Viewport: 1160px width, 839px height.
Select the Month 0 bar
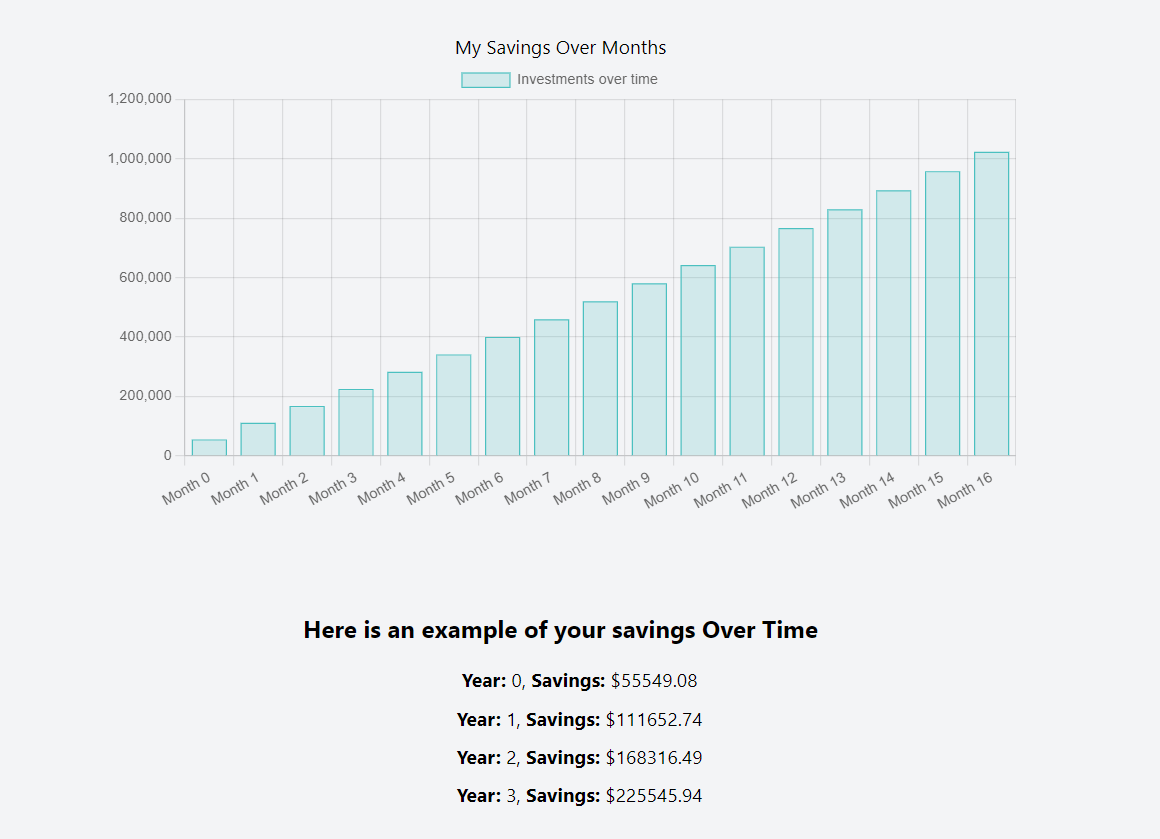[208, 448]
